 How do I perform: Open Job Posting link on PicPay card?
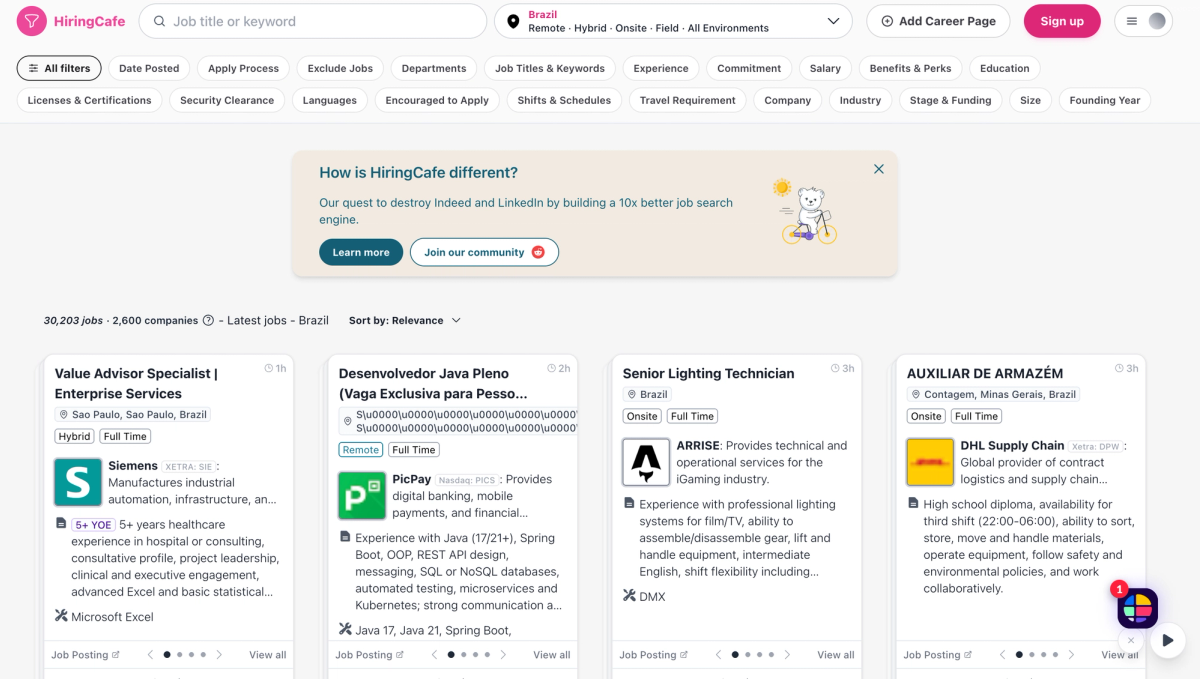(368, 655)
